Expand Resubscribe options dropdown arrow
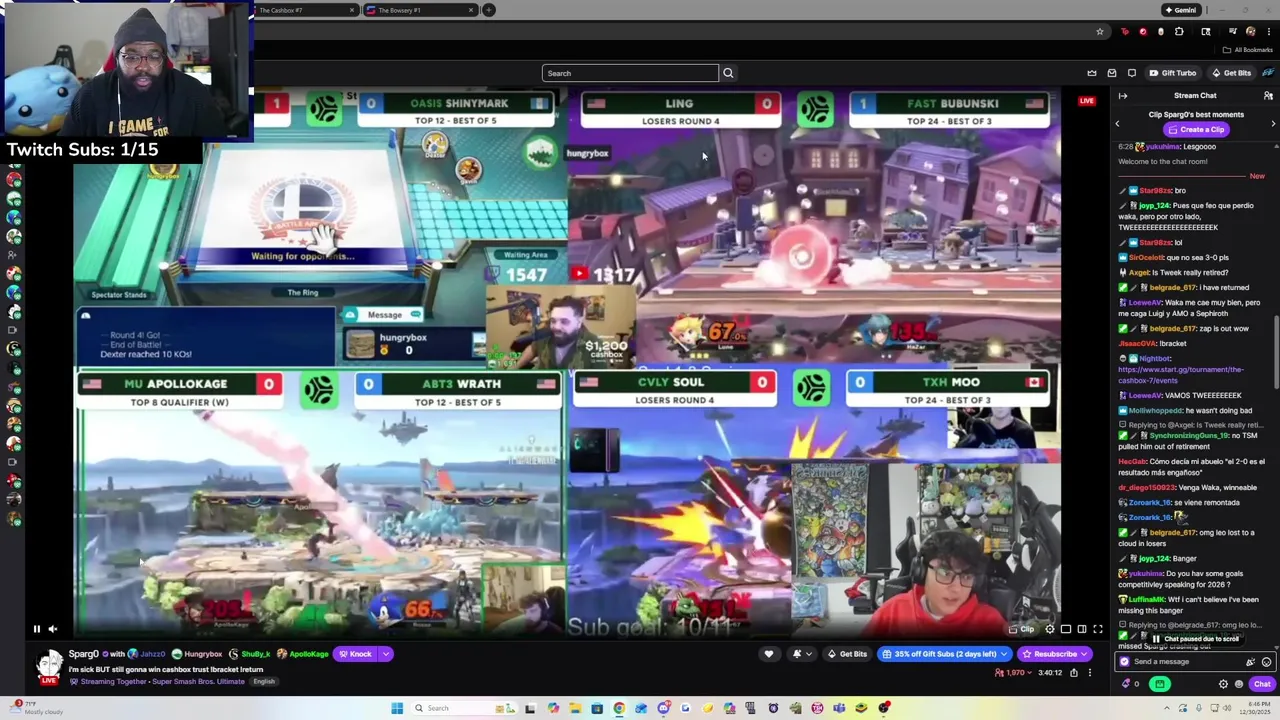Viewport: 1280px width, 720px height. pyautogui.click(x=1086, y=654)
